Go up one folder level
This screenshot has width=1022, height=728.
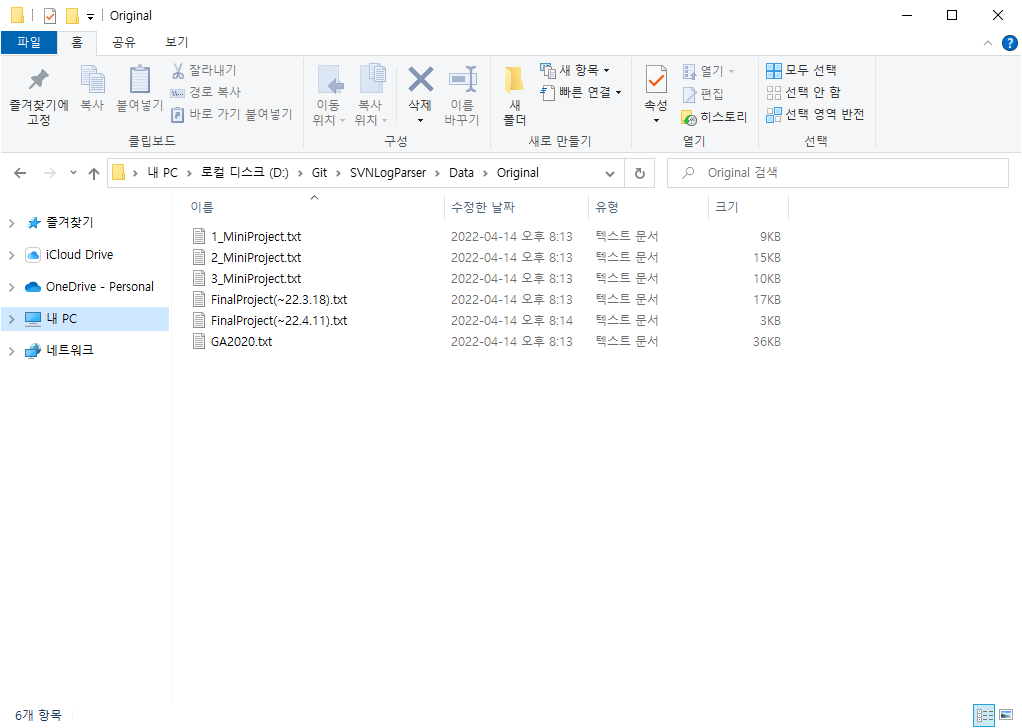coord(94,173)
